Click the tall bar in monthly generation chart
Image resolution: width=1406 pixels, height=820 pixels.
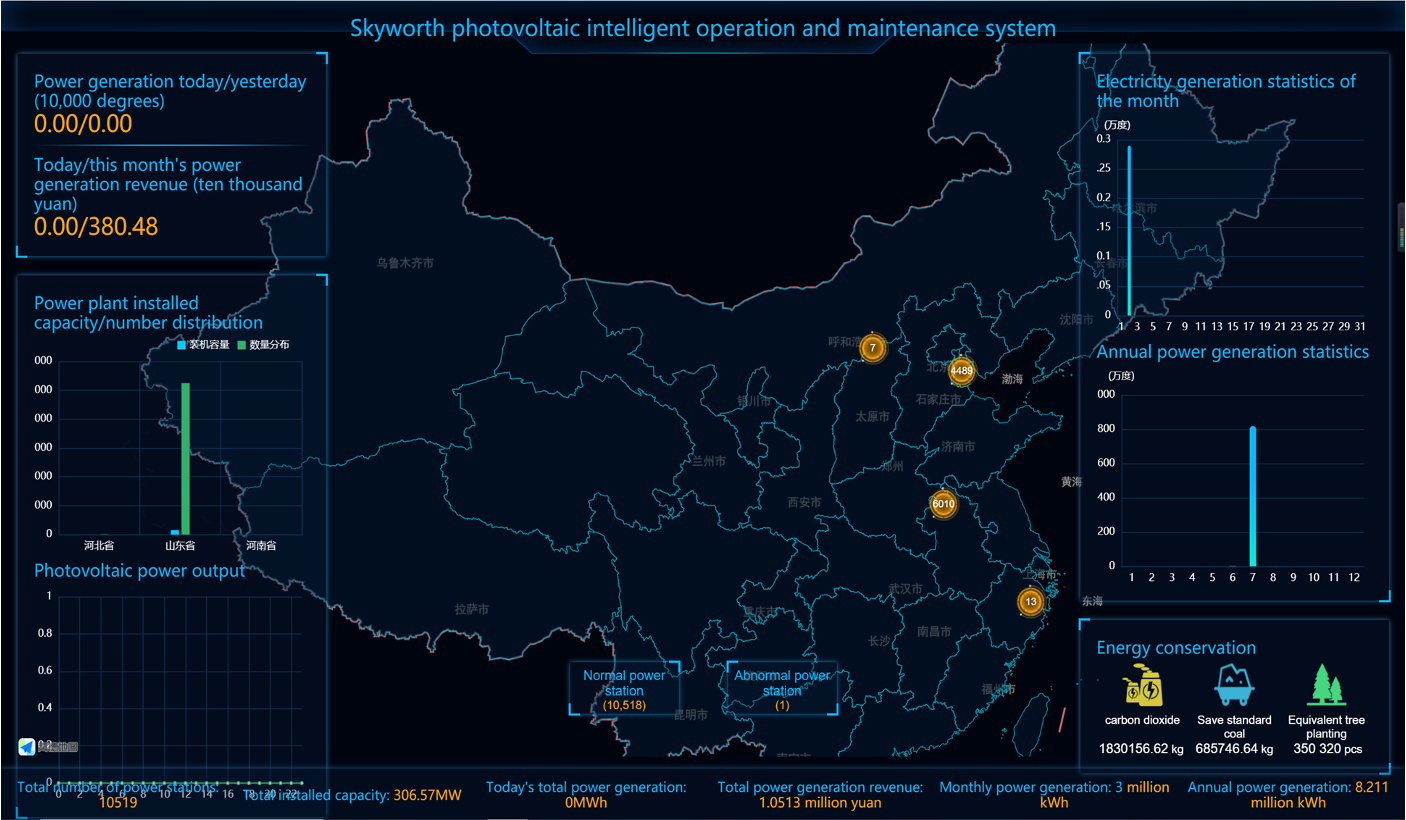pos(1129,230)
